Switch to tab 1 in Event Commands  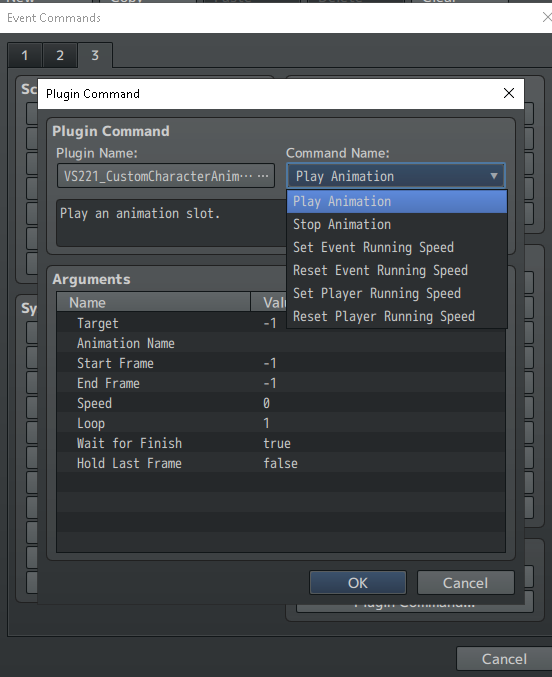(25, 55)
